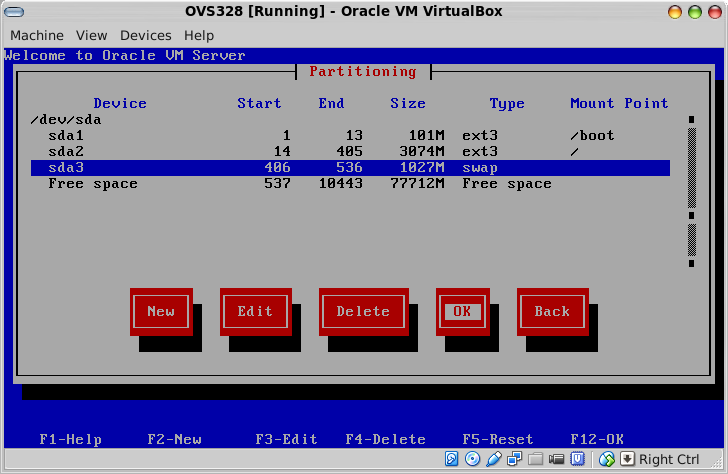
Task: Click the mouse integration status icon
Action: point(606,459)
